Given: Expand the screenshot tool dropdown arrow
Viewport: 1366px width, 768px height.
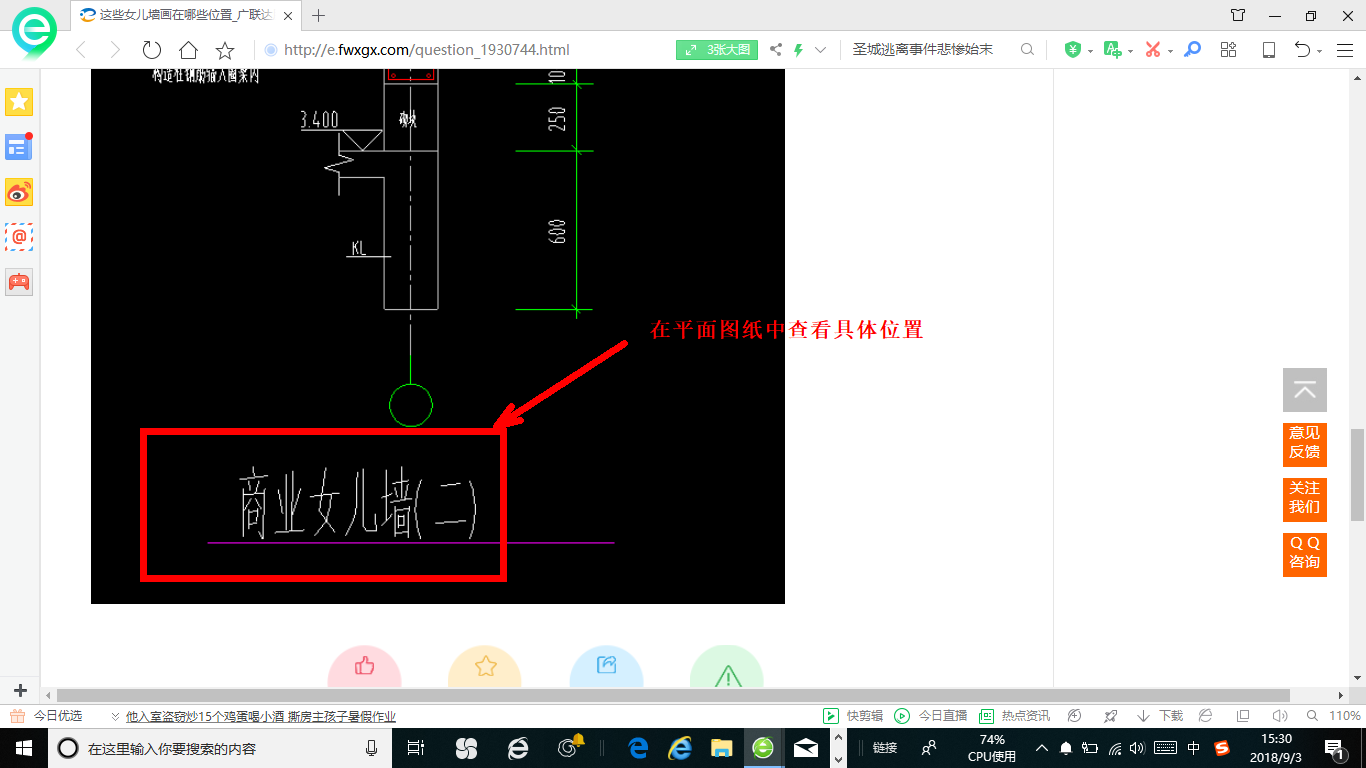Looking at the screenshot, I should pos(1170,51).
